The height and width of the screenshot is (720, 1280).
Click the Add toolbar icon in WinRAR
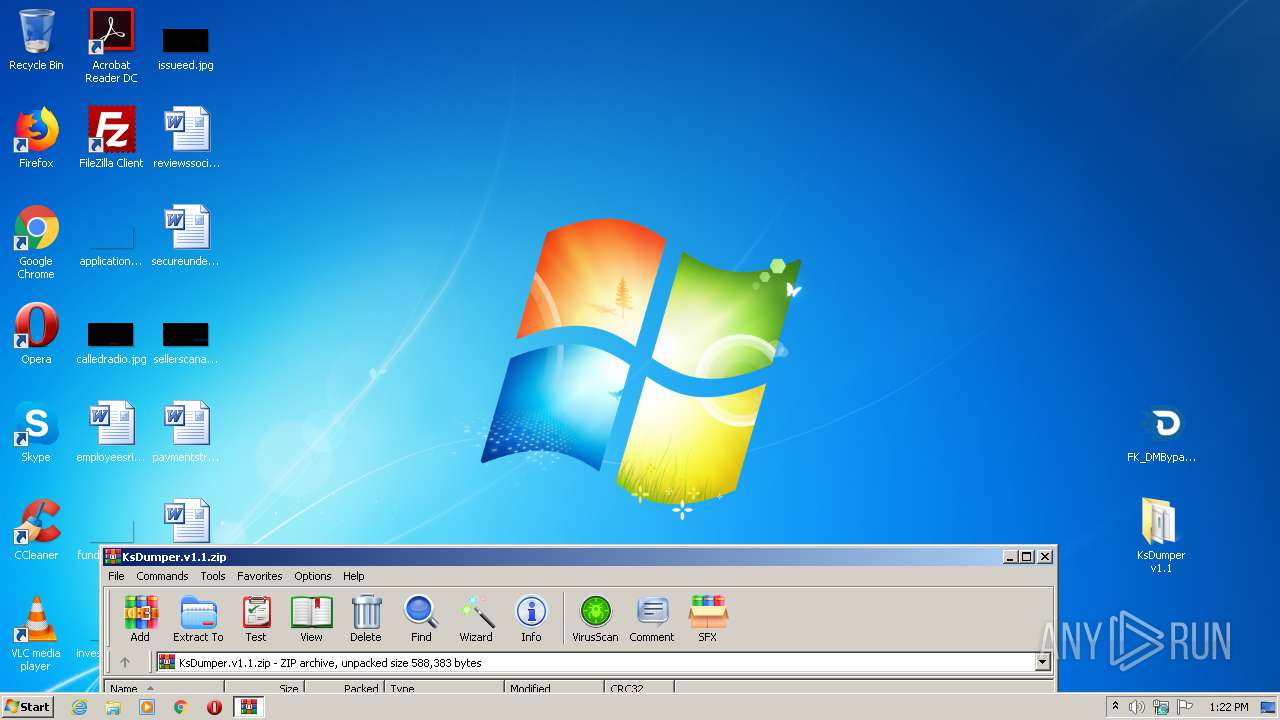140,618
